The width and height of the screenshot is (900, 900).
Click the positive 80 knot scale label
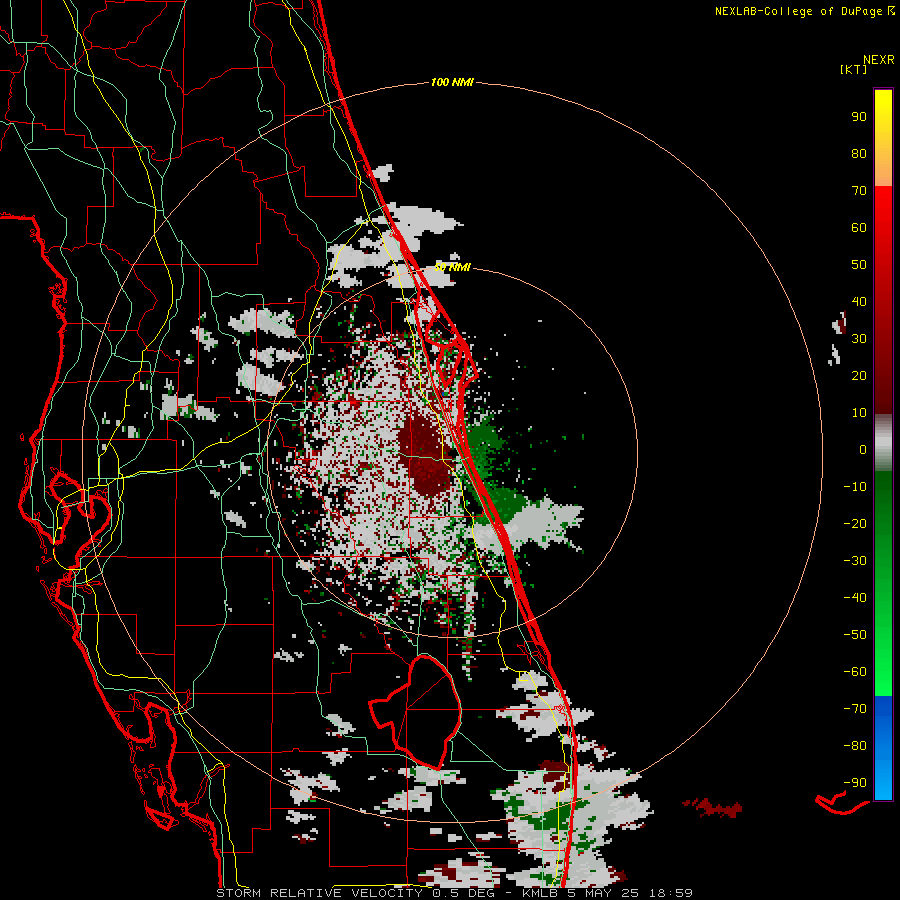click(x=859, y=154)
